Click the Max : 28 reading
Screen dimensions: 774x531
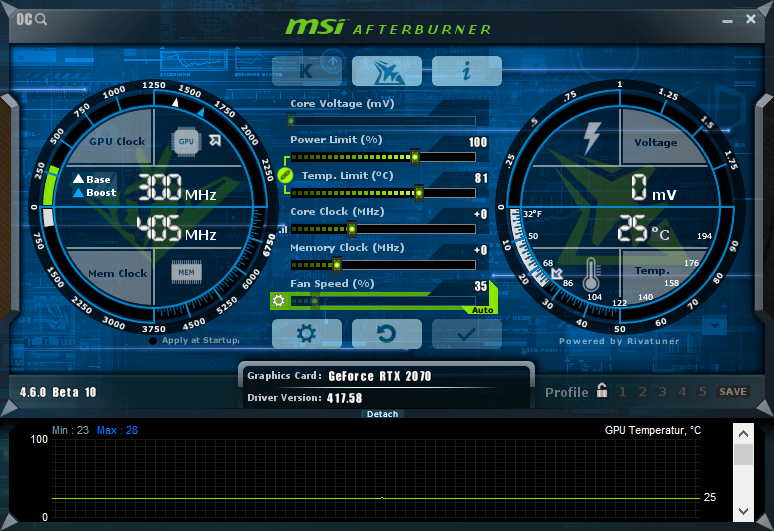tap(117, 430)
